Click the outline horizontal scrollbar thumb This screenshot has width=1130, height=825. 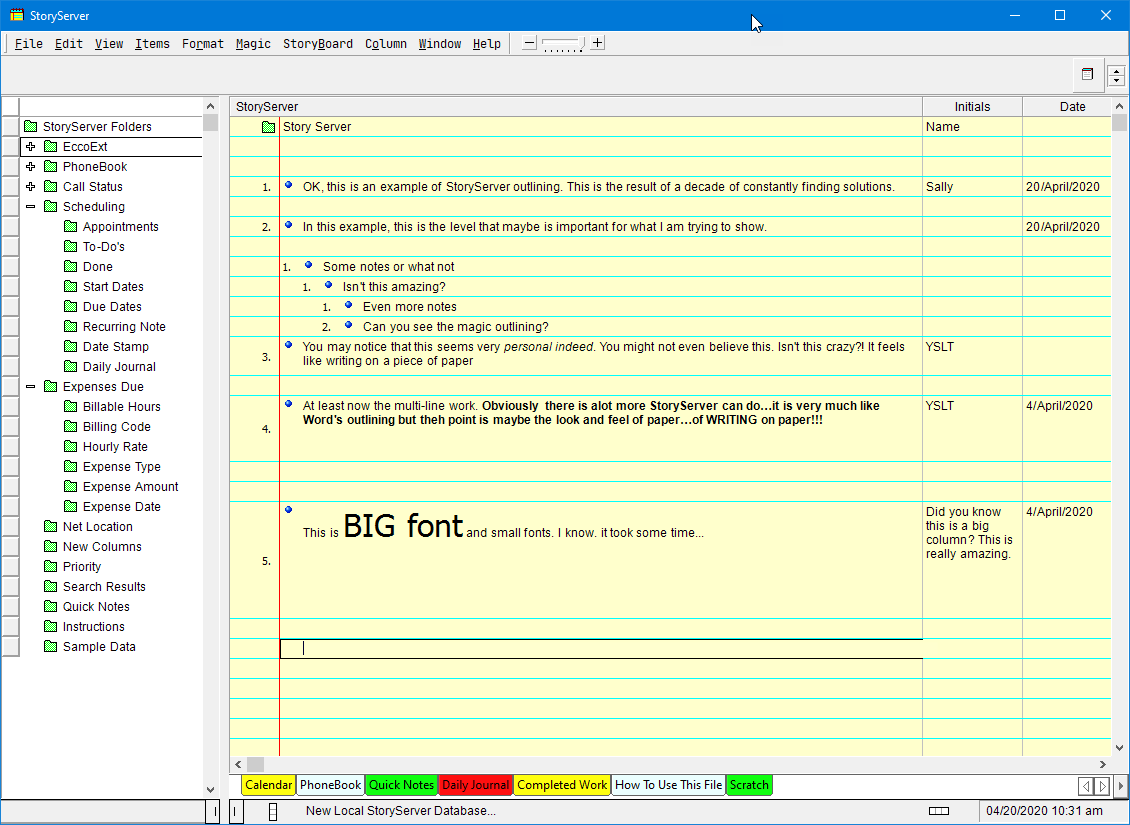pyautogui.click(x=256, y=764)
